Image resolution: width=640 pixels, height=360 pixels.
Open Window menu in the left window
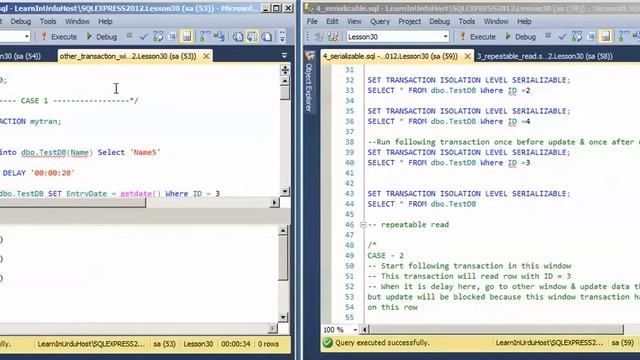tap(77, 21)
